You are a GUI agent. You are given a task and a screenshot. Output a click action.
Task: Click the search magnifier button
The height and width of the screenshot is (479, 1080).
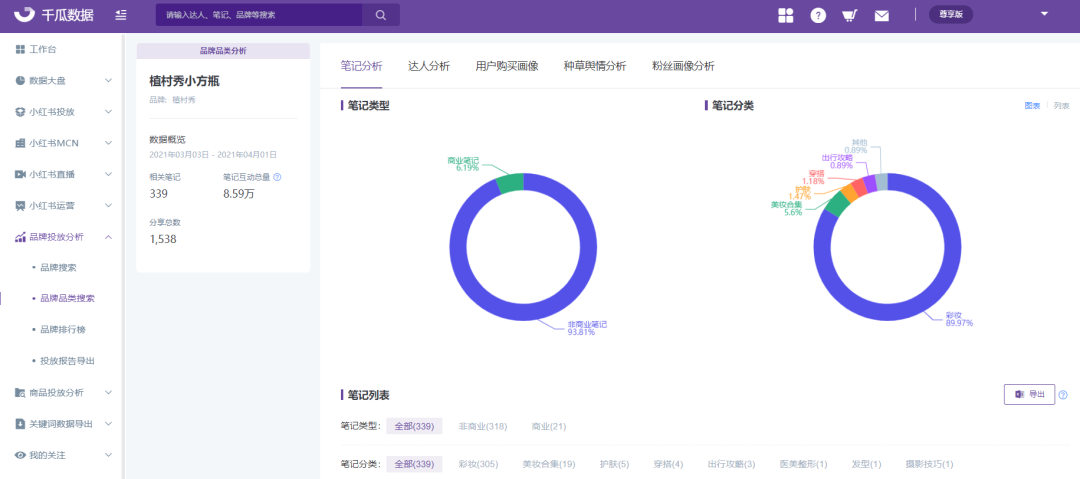tap(381, 15)
